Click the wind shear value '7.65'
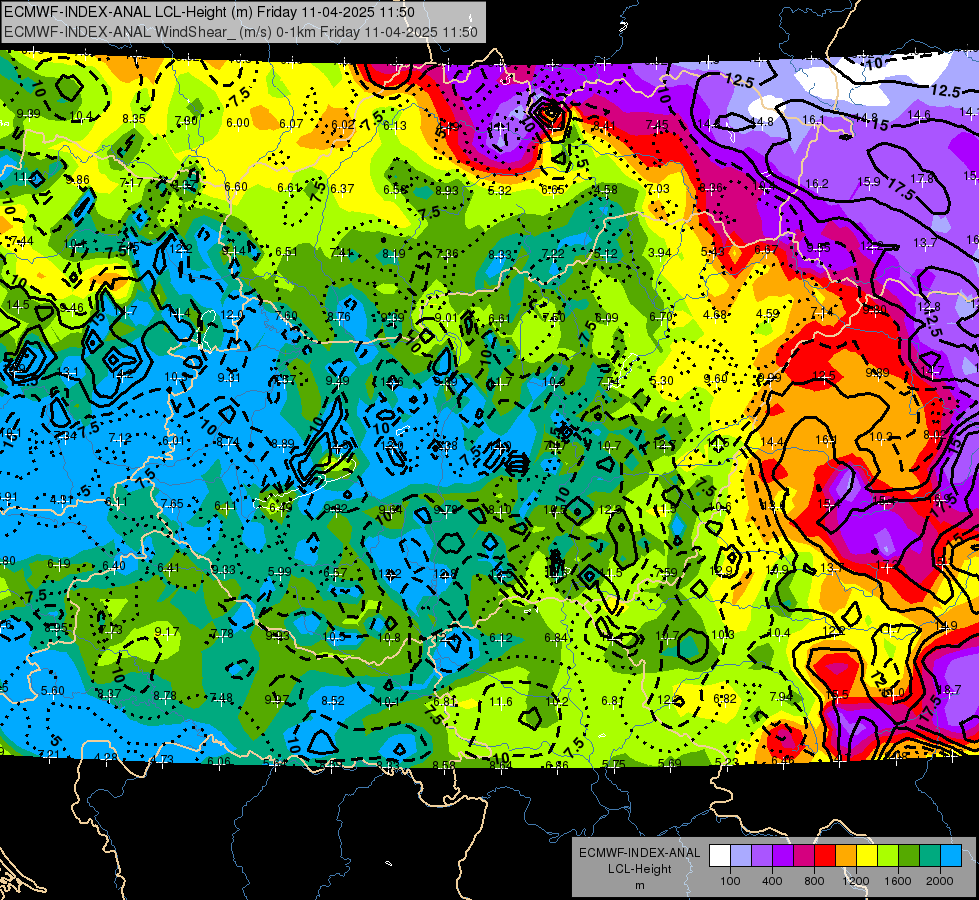The height and width of the screenshot is (900, 979). pos(172,503)
